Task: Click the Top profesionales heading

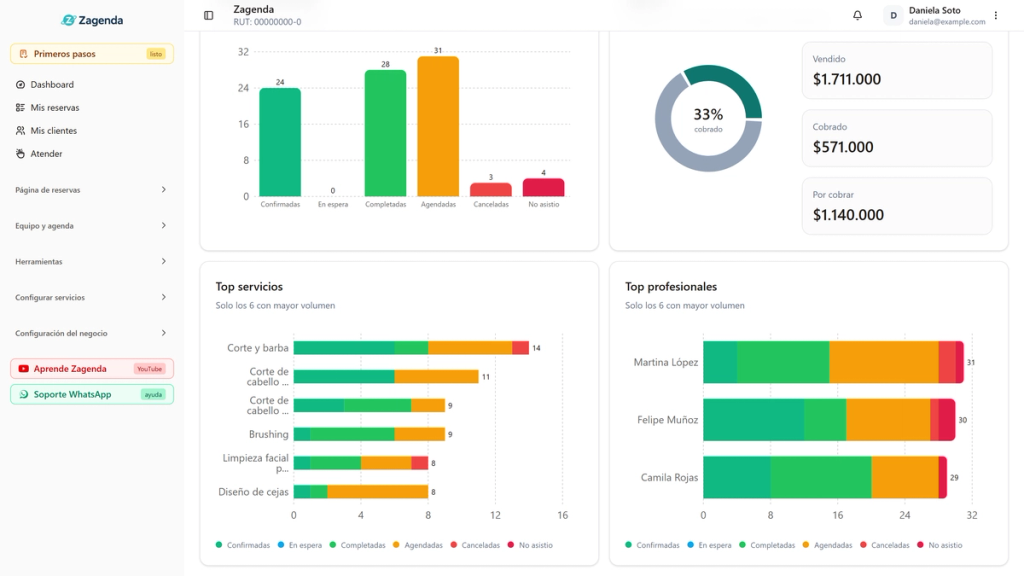Action: [671, 287]
